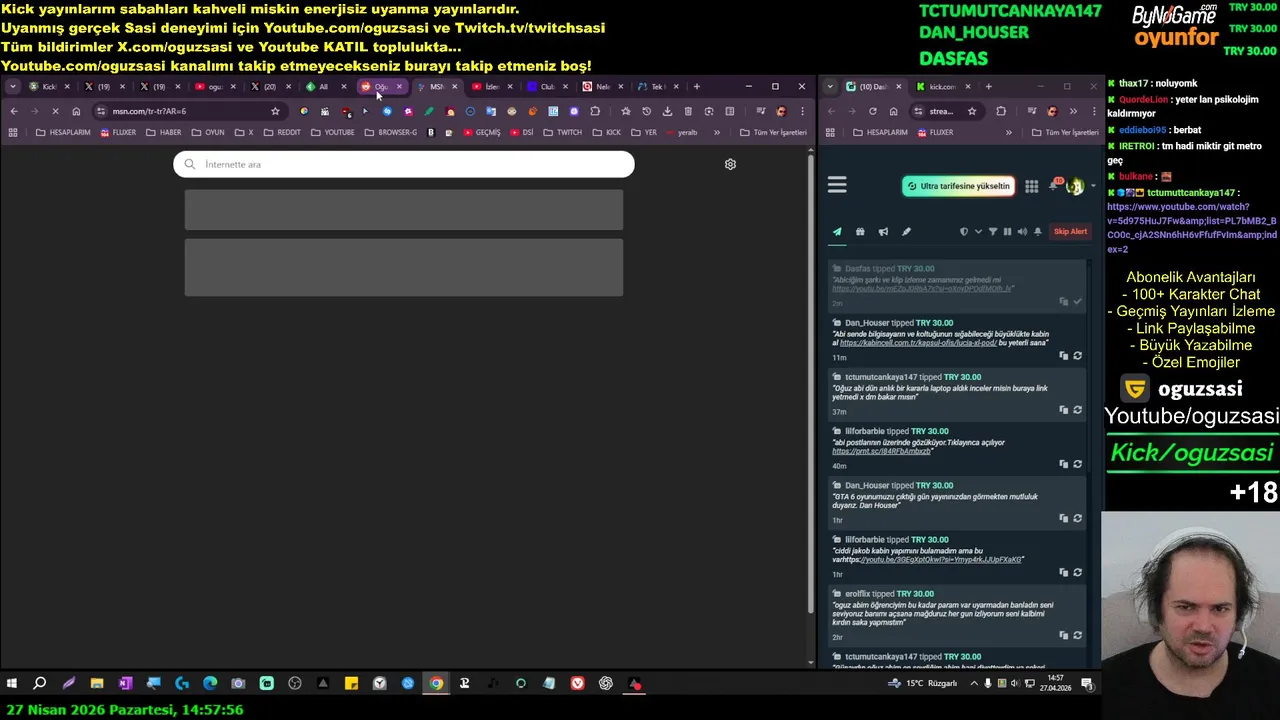Mark the Dasfas tip as read checkmark
The width and height of the screenshot is (1280, 720).
(1077, 302)
